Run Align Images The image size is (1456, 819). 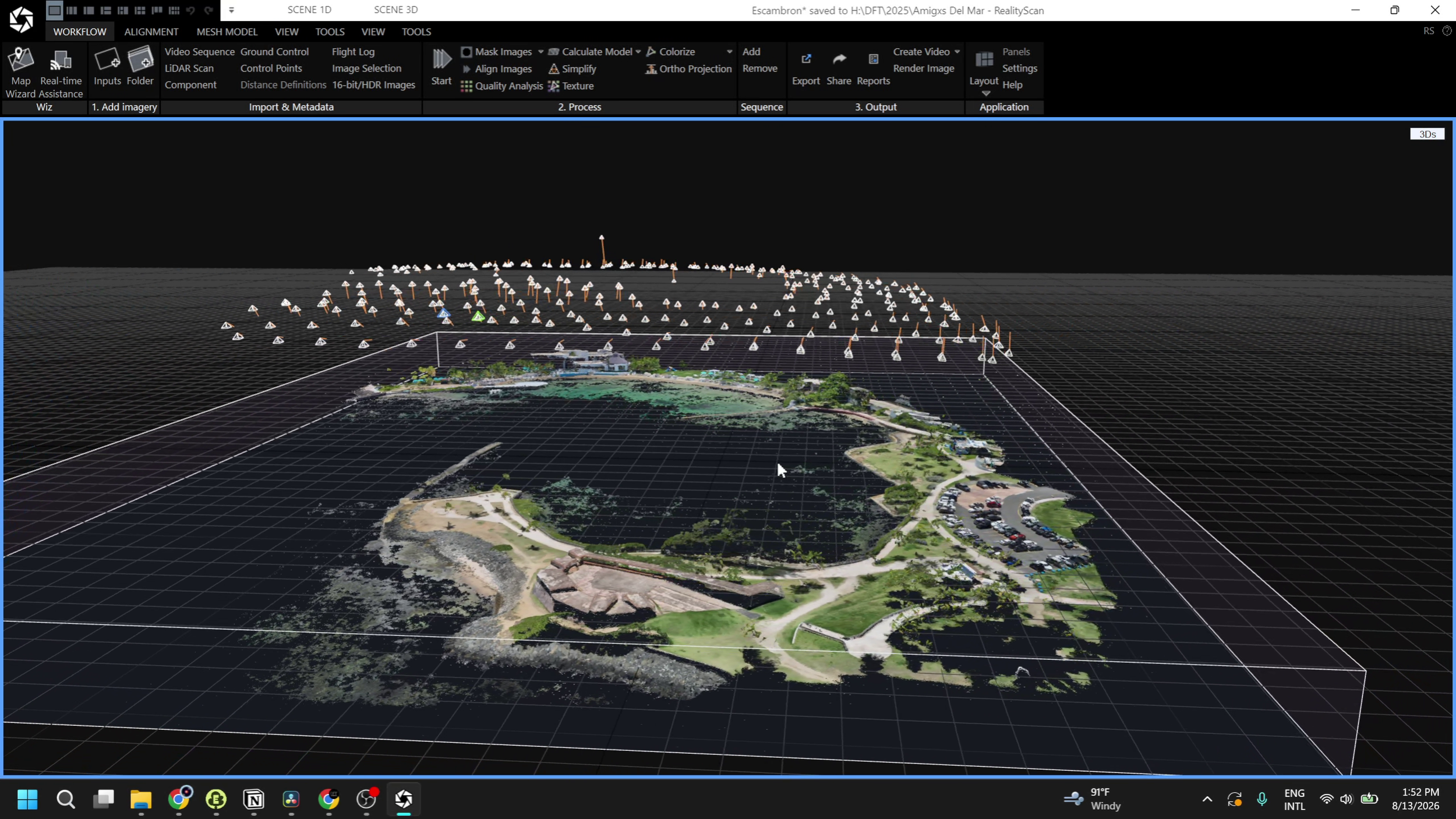click(x=497, y=69)
